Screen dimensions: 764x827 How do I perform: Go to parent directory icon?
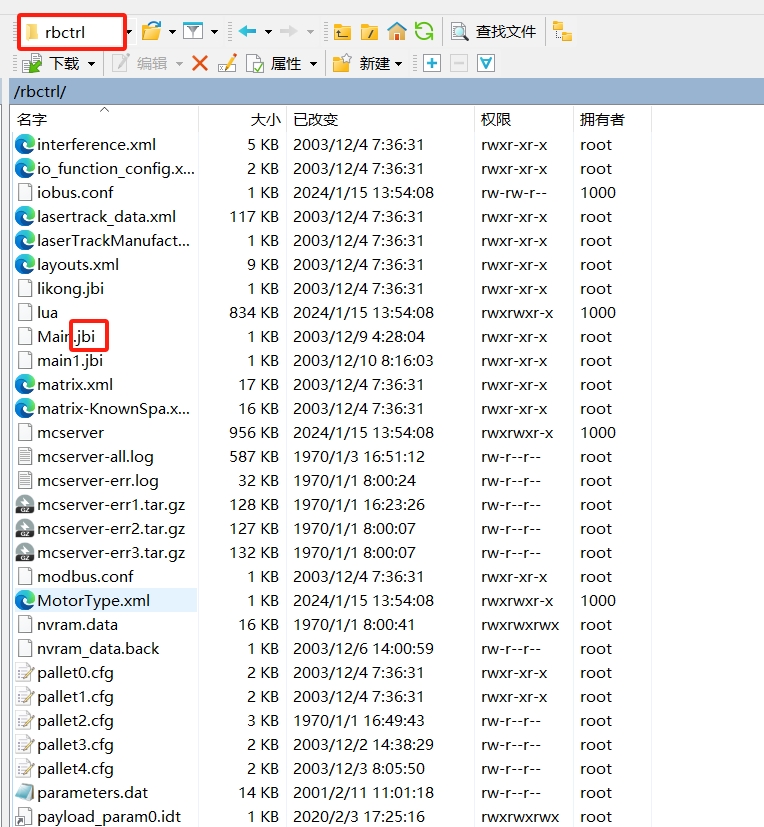click(342, 32)
